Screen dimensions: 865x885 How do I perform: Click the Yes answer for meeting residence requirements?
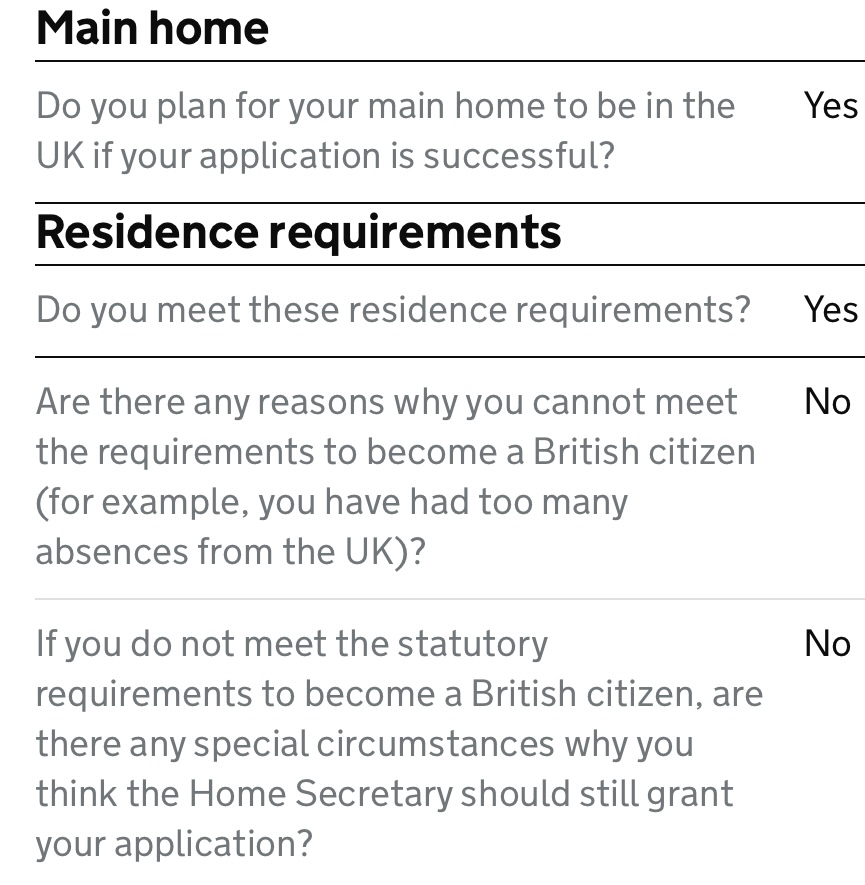pos(830,310)
